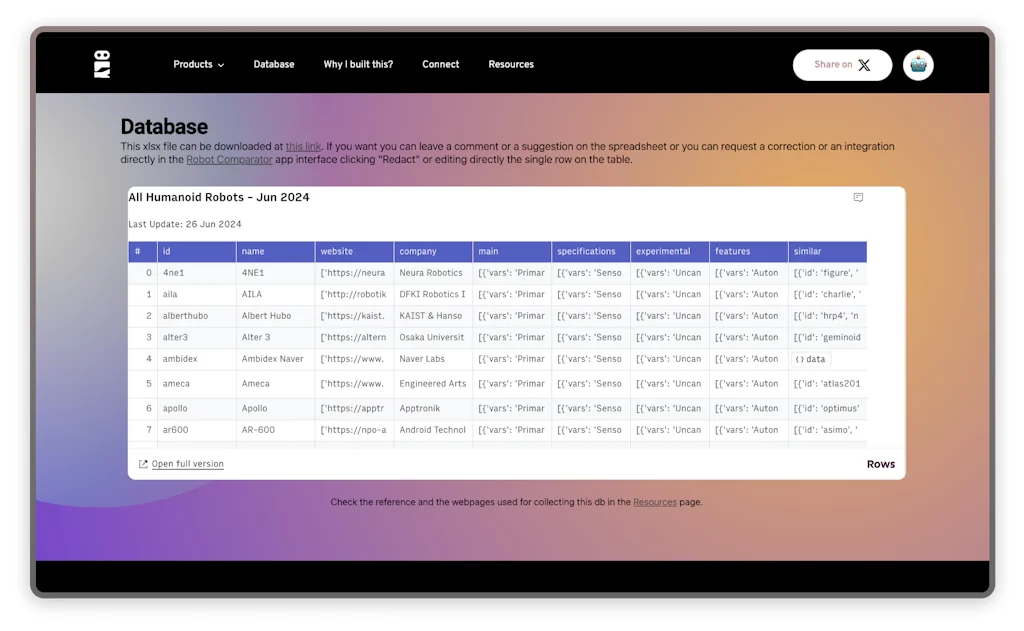Click the company cell 'Apptronik'
This screenshot has height=631, width=1024.
433,409
